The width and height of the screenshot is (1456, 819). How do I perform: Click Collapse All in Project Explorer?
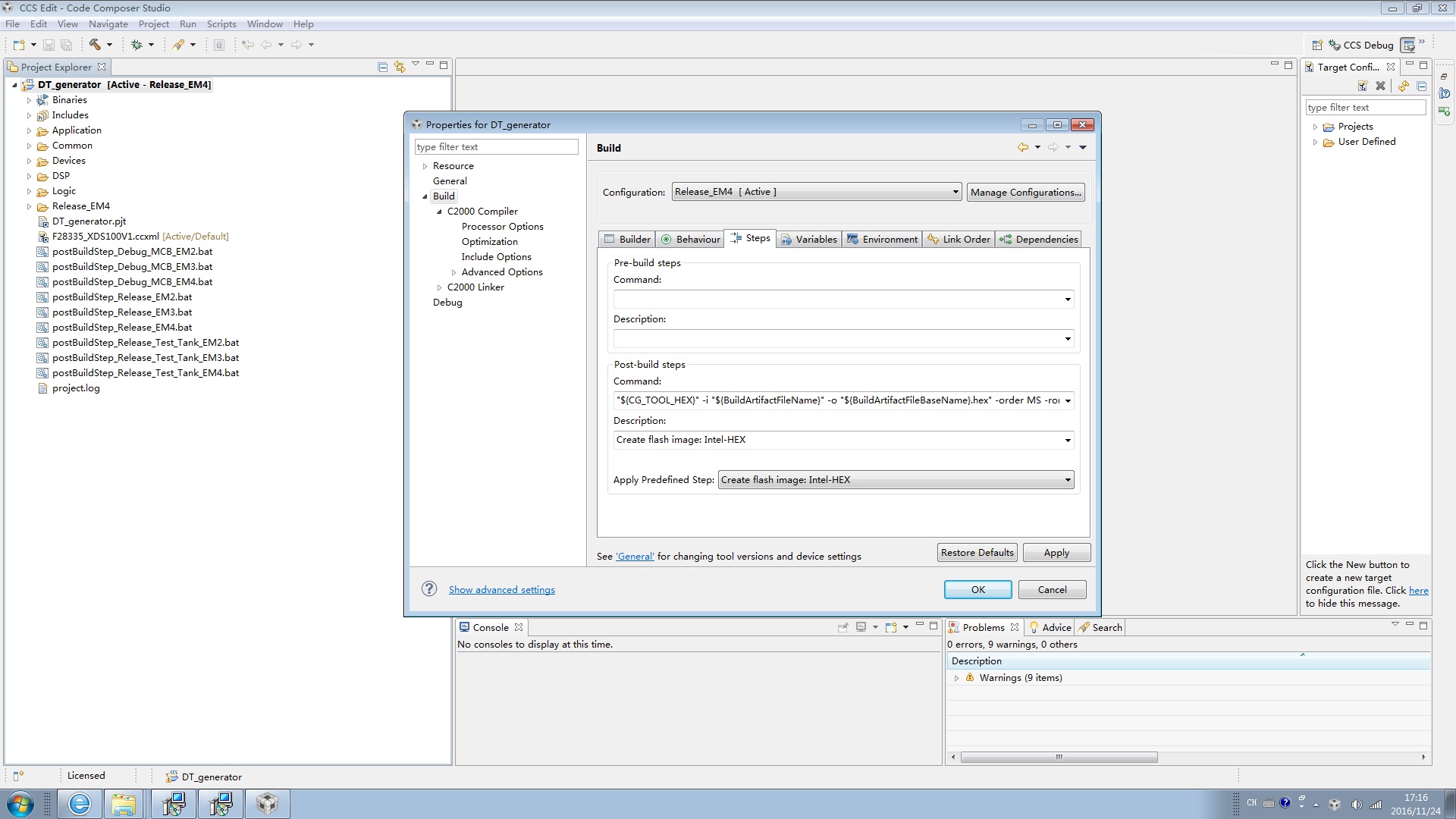pyautogui.click(x=383, y=67)
